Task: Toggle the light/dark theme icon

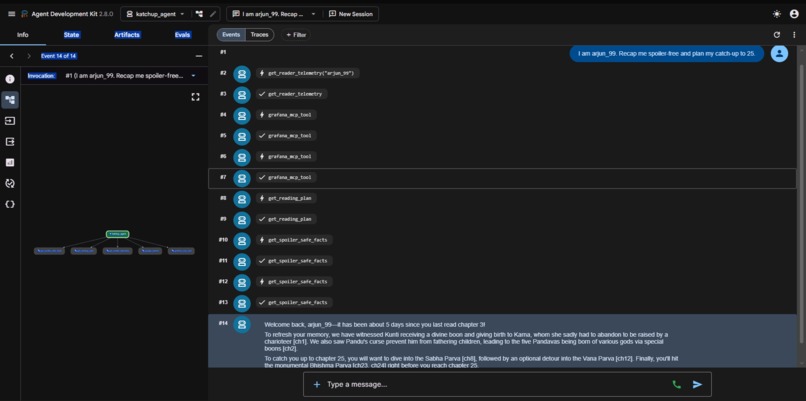Action: click(777, 14)
